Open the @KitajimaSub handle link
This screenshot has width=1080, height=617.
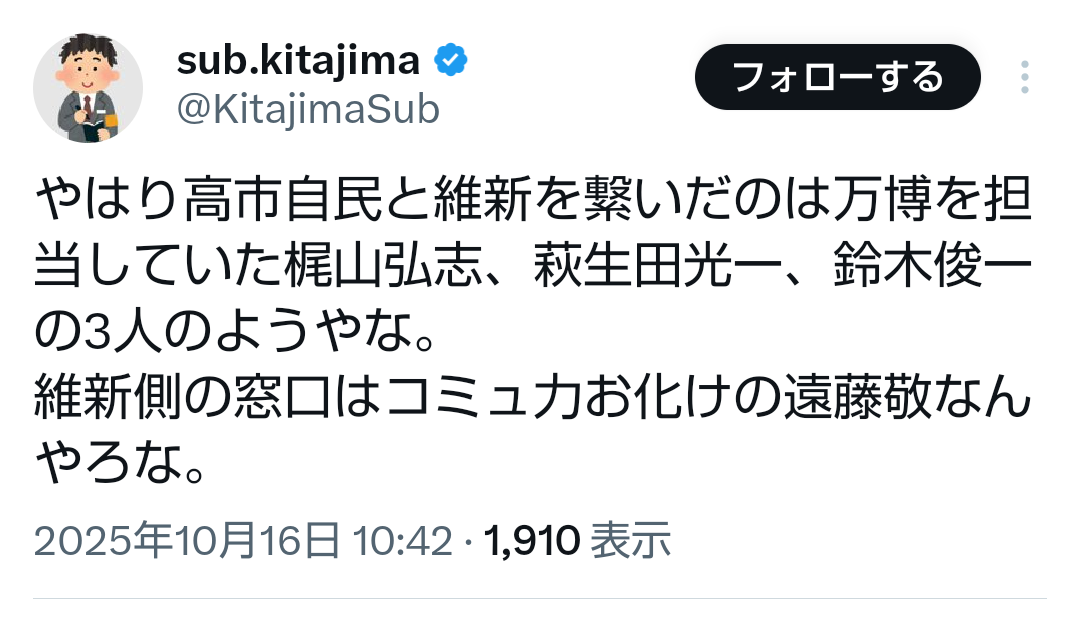(307, 110)
